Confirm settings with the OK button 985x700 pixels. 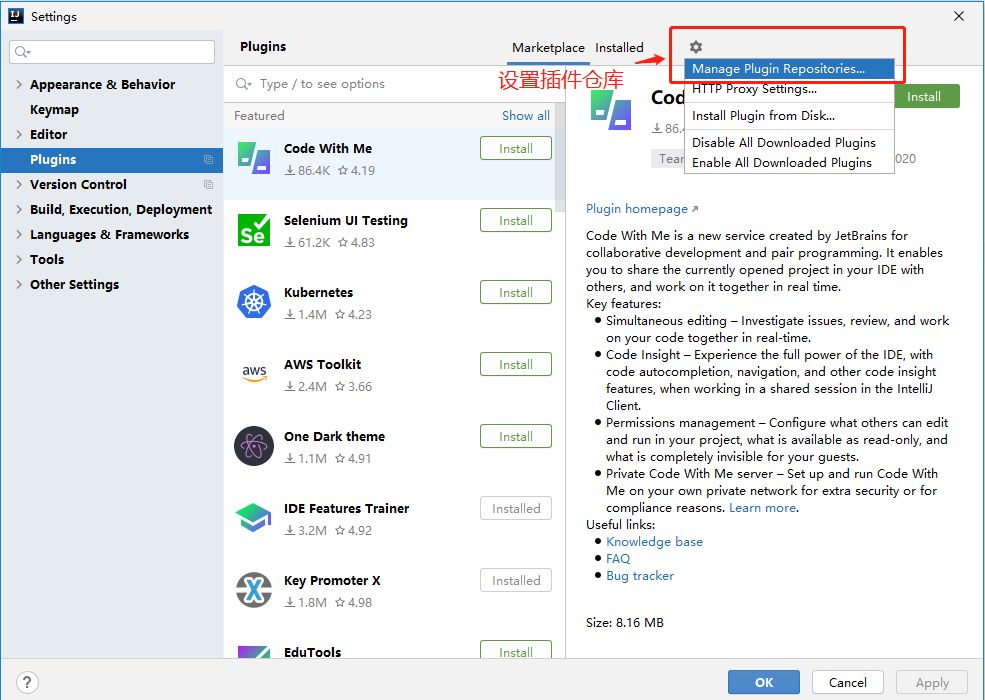pos(764,682)
